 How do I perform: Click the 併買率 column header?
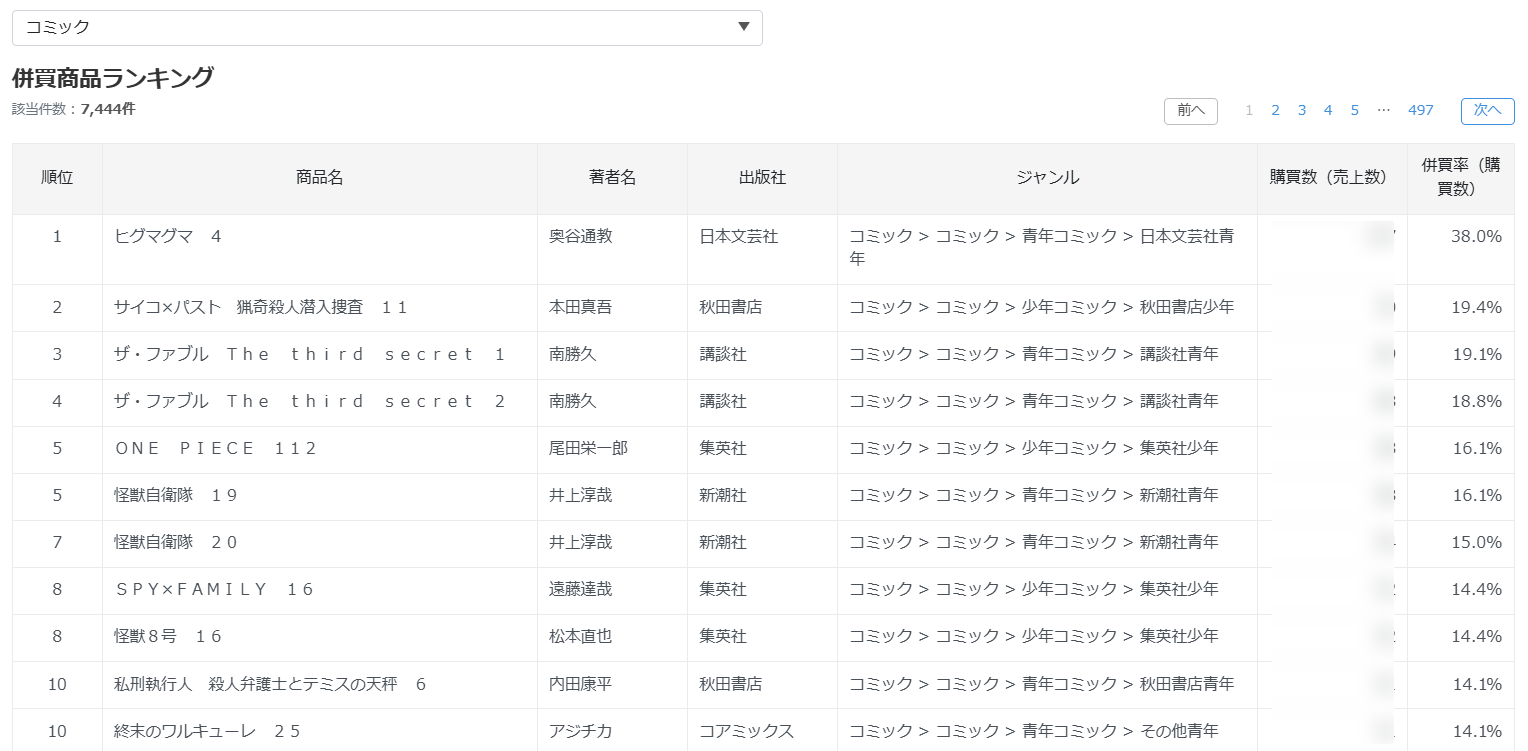tap(1458, 178)
